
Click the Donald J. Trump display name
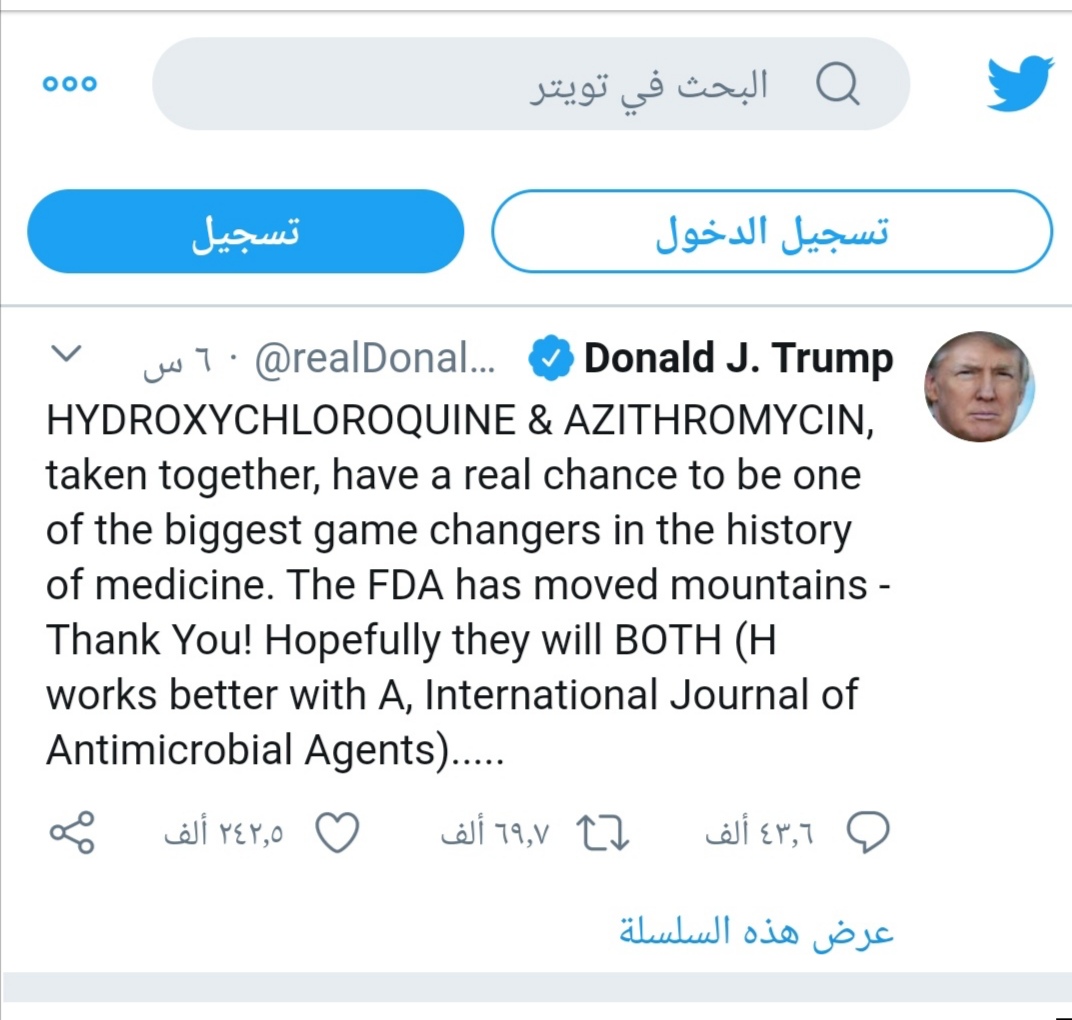click(x=738, y=358)
